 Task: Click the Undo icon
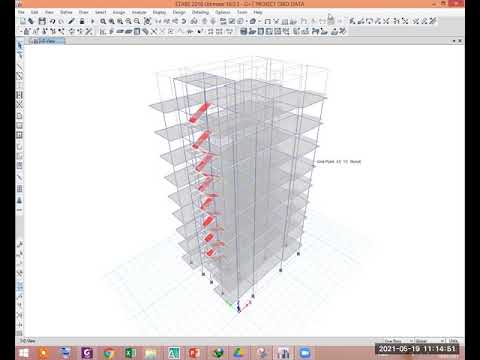point(52,21)
